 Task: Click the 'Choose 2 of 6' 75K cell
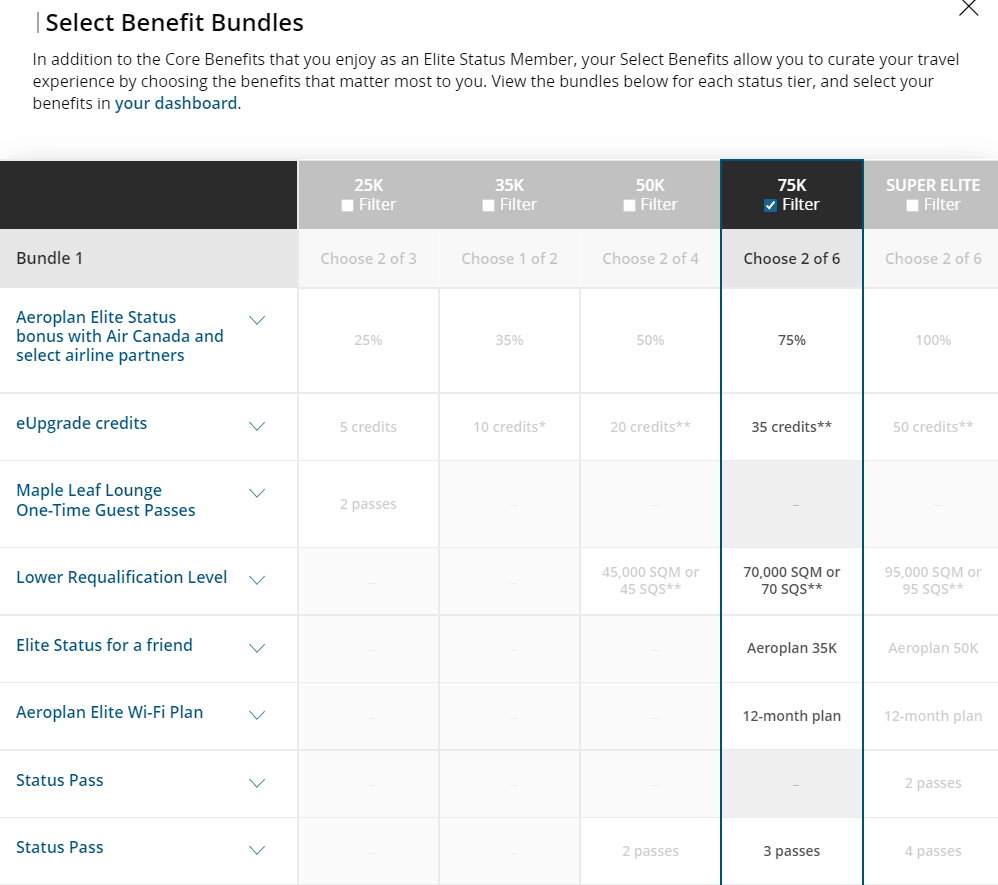(792, 258)
